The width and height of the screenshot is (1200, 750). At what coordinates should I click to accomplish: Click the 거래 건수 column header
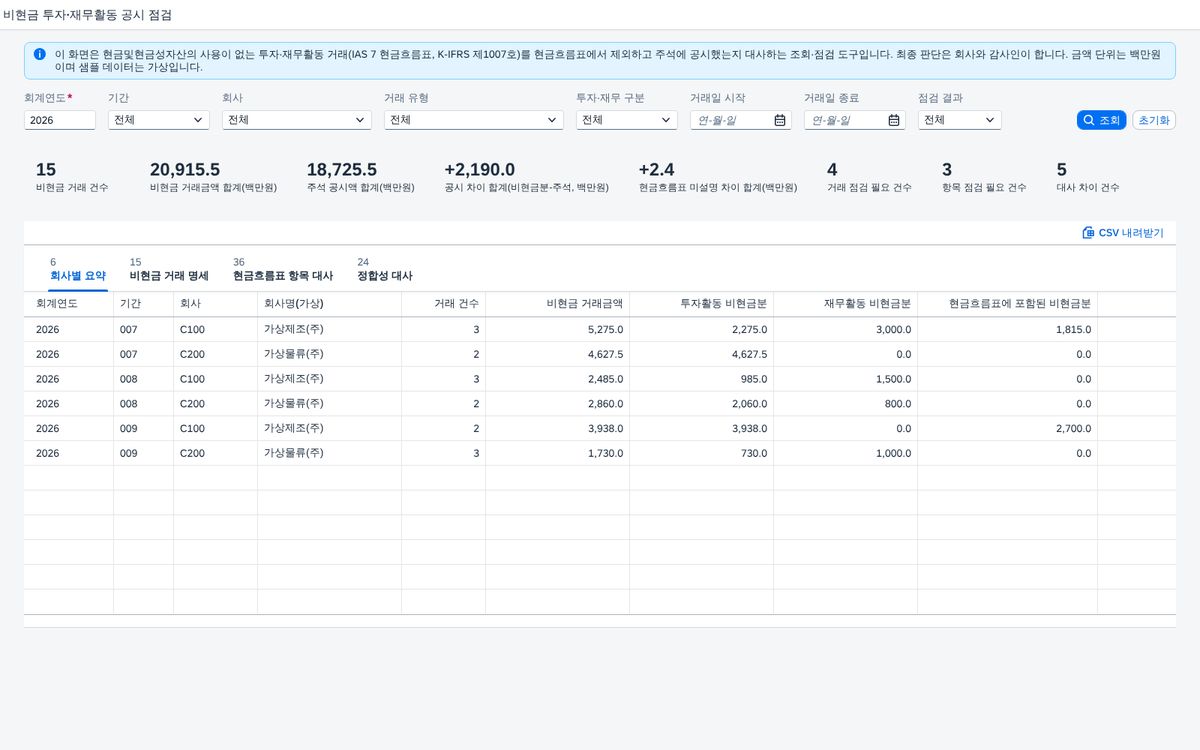click(x=444, y=304)
